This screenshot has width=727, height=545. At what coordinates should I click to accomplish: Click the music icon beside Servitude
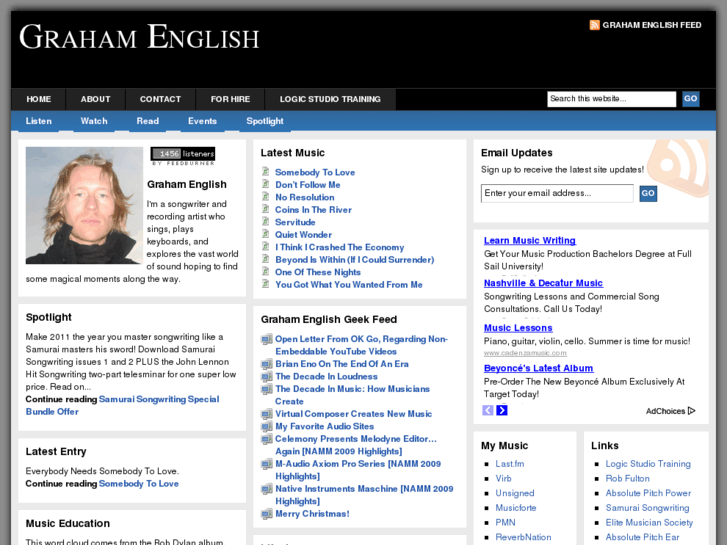pyautogui.click(x=266, y=222)
